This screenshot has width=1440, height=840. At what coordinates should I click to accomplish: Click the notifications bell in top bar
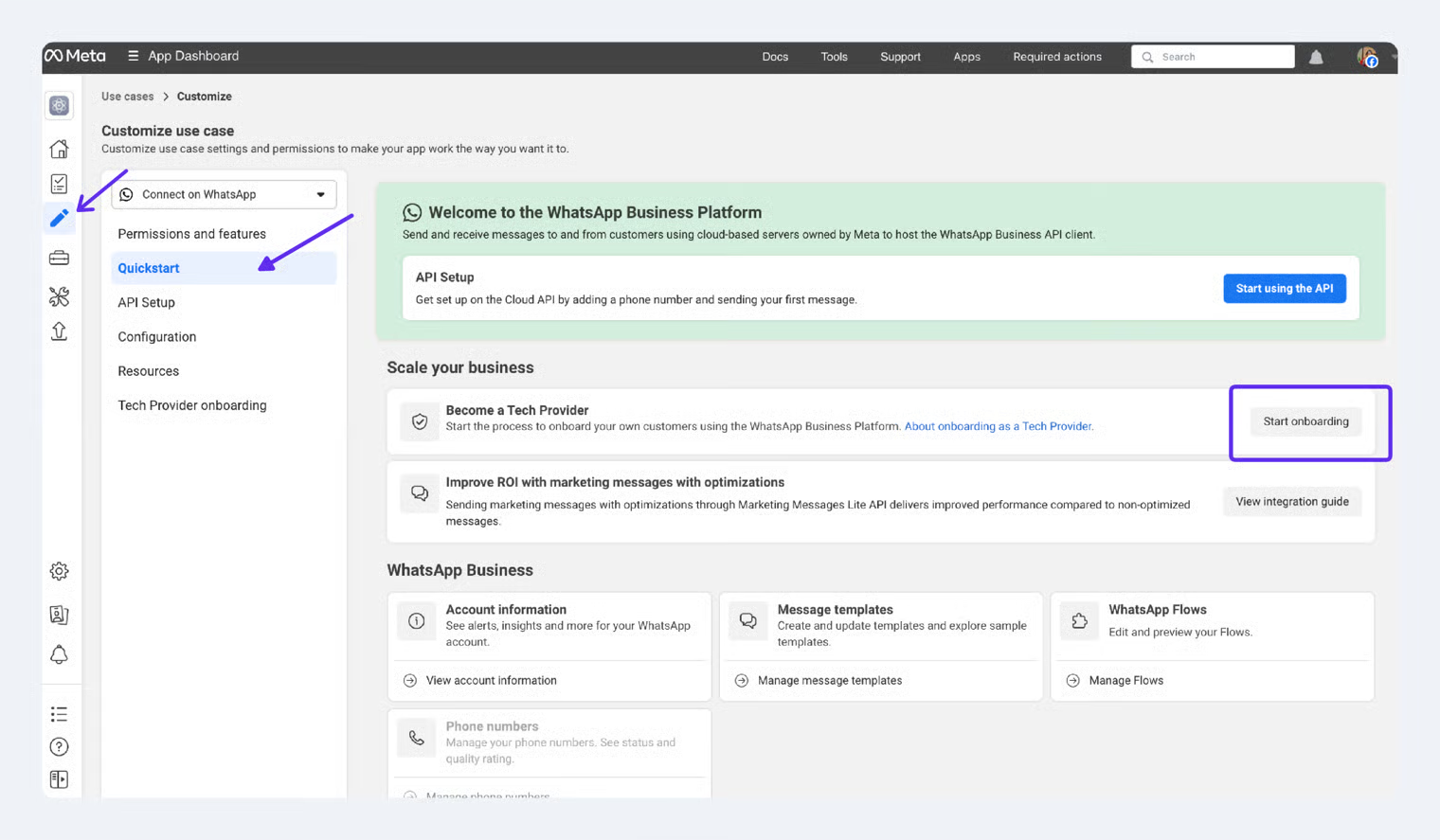point(1316,57)
